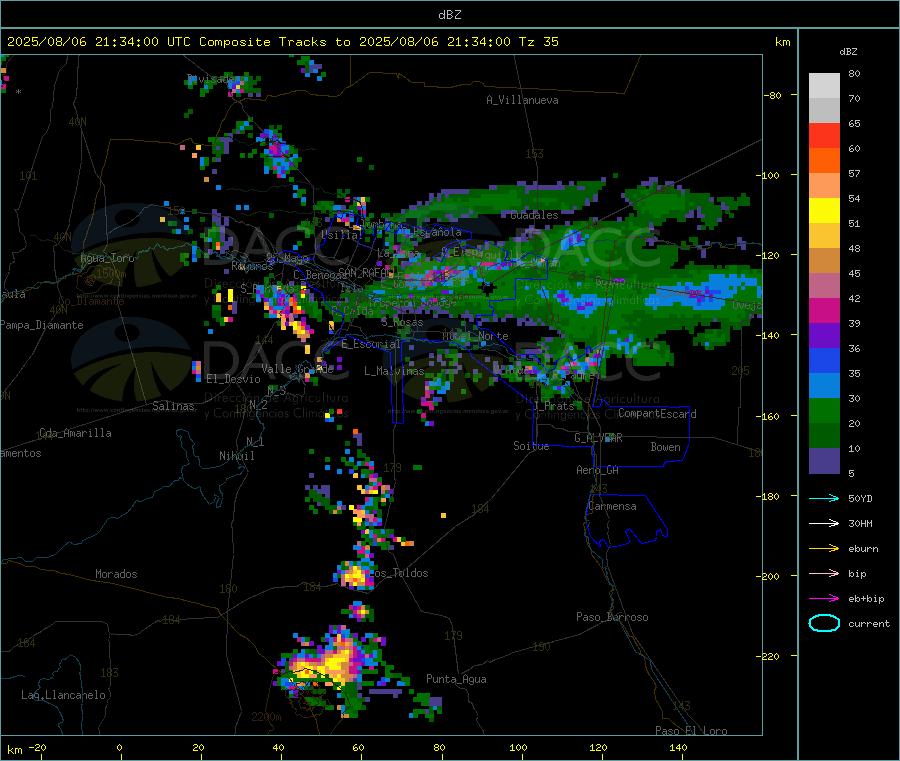Click the CompantEscard label
Viewport: 900px width, 761px height.
pyautogui.click(x=657, y=414)
